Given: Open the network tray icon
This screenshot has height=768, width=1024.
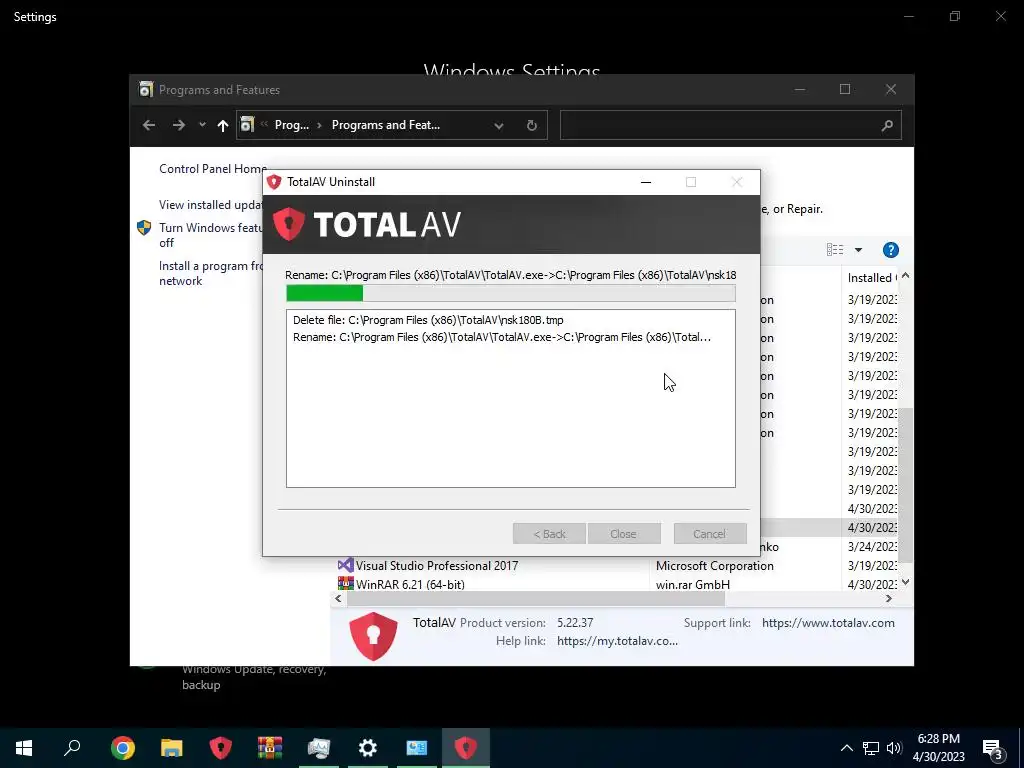Looking at the screenshot, I should 871,748.
